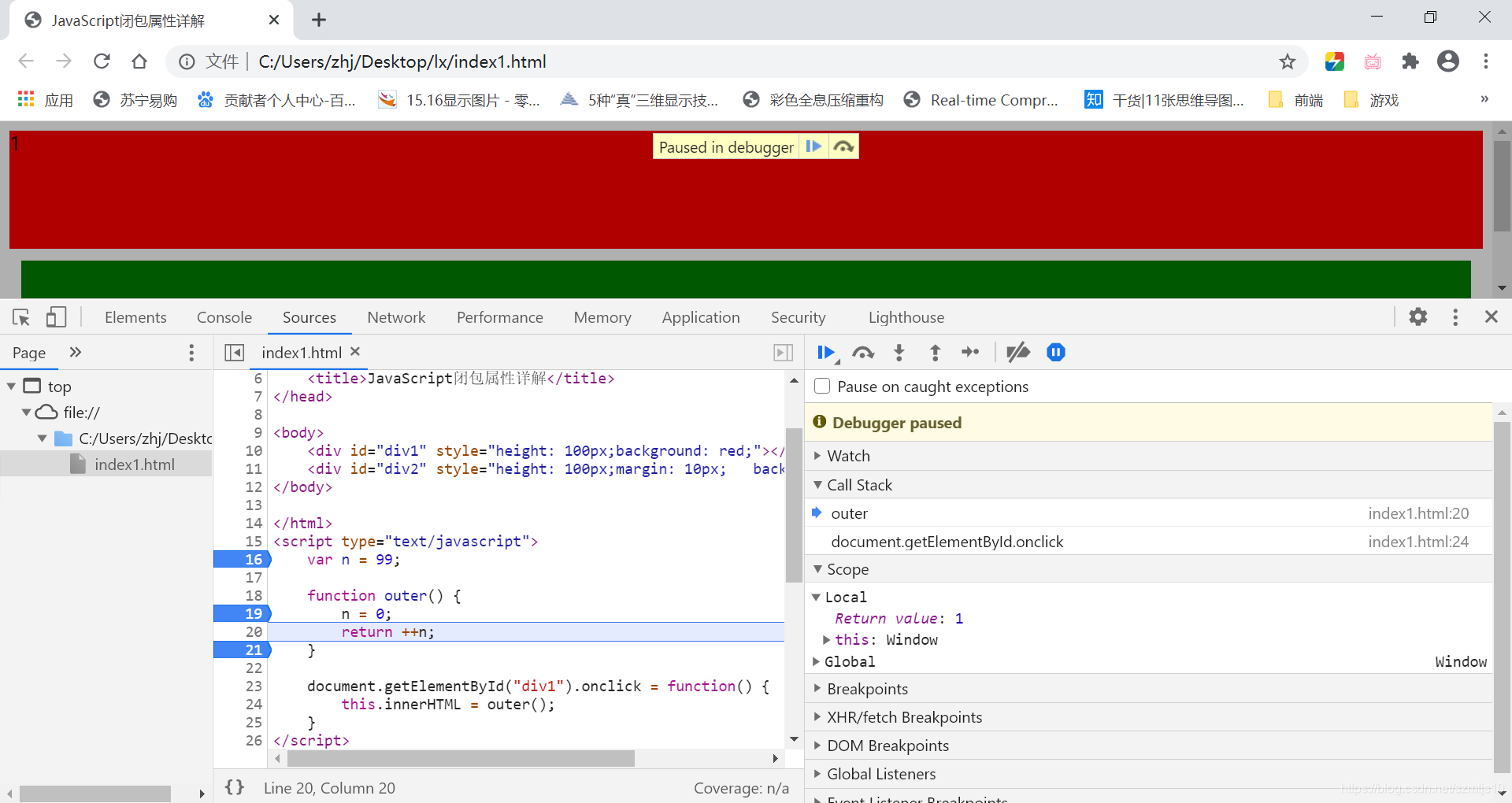
Task: Select the inspect element tool
Action: tap(21, 317)
